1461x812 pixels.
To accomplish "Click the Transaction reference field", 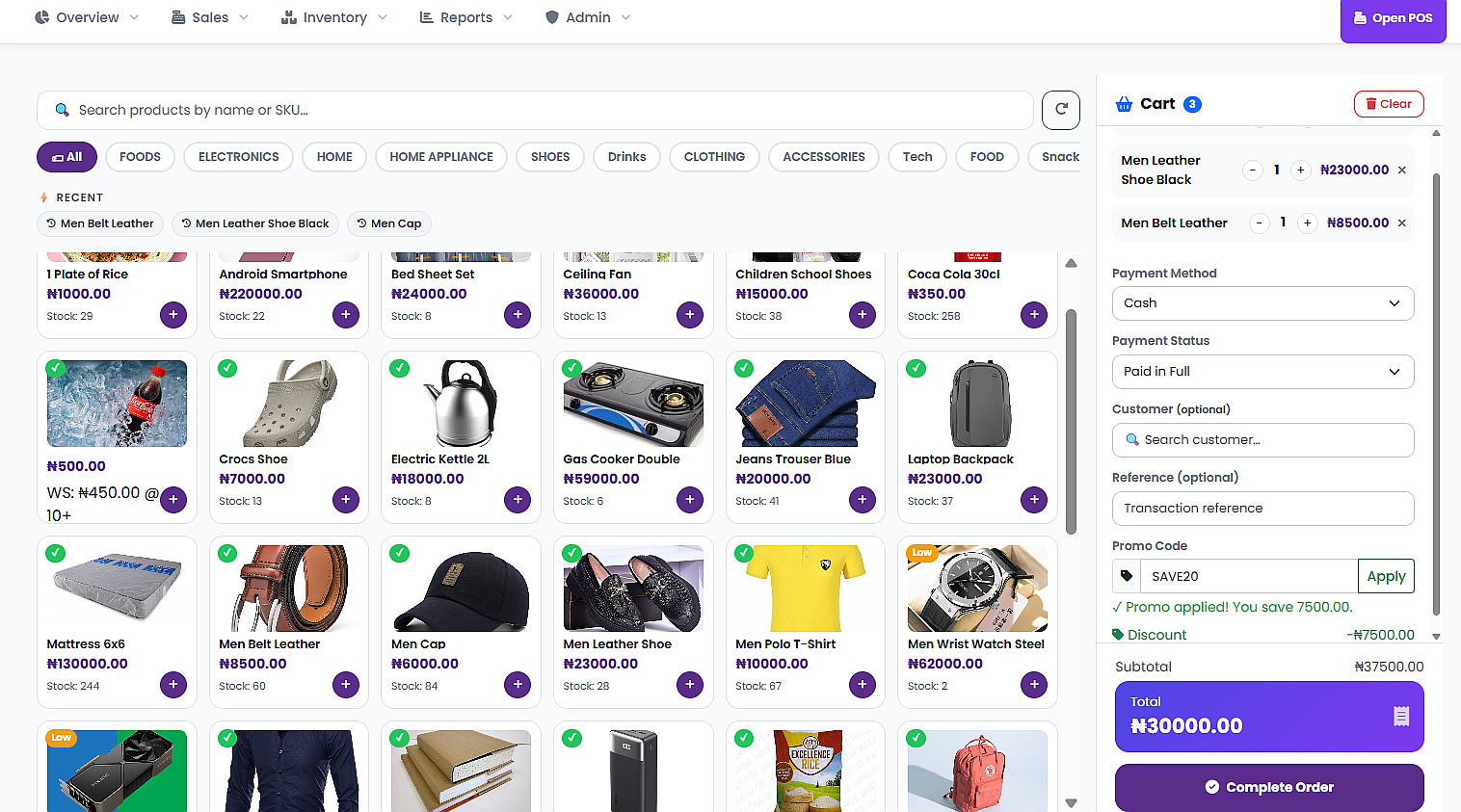I will [1262, 509].
